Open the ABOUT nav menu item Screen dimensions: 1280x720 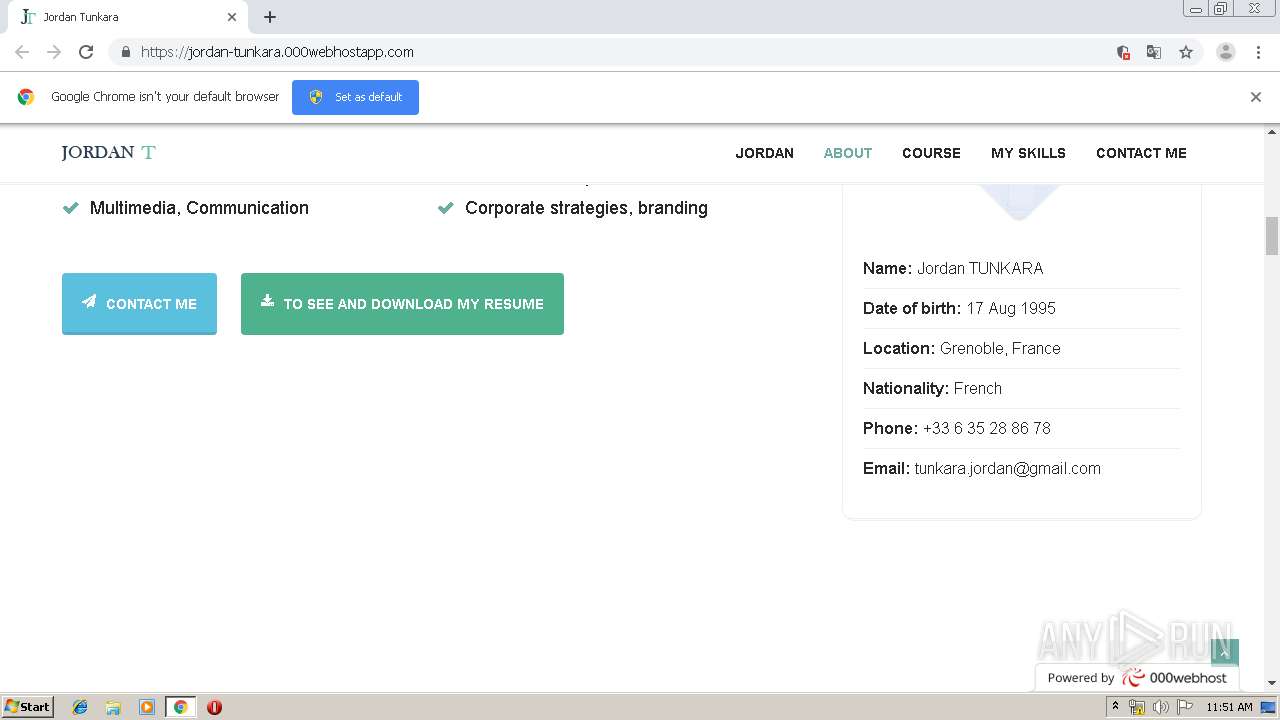pyautogui.click(x=847, y=153)
